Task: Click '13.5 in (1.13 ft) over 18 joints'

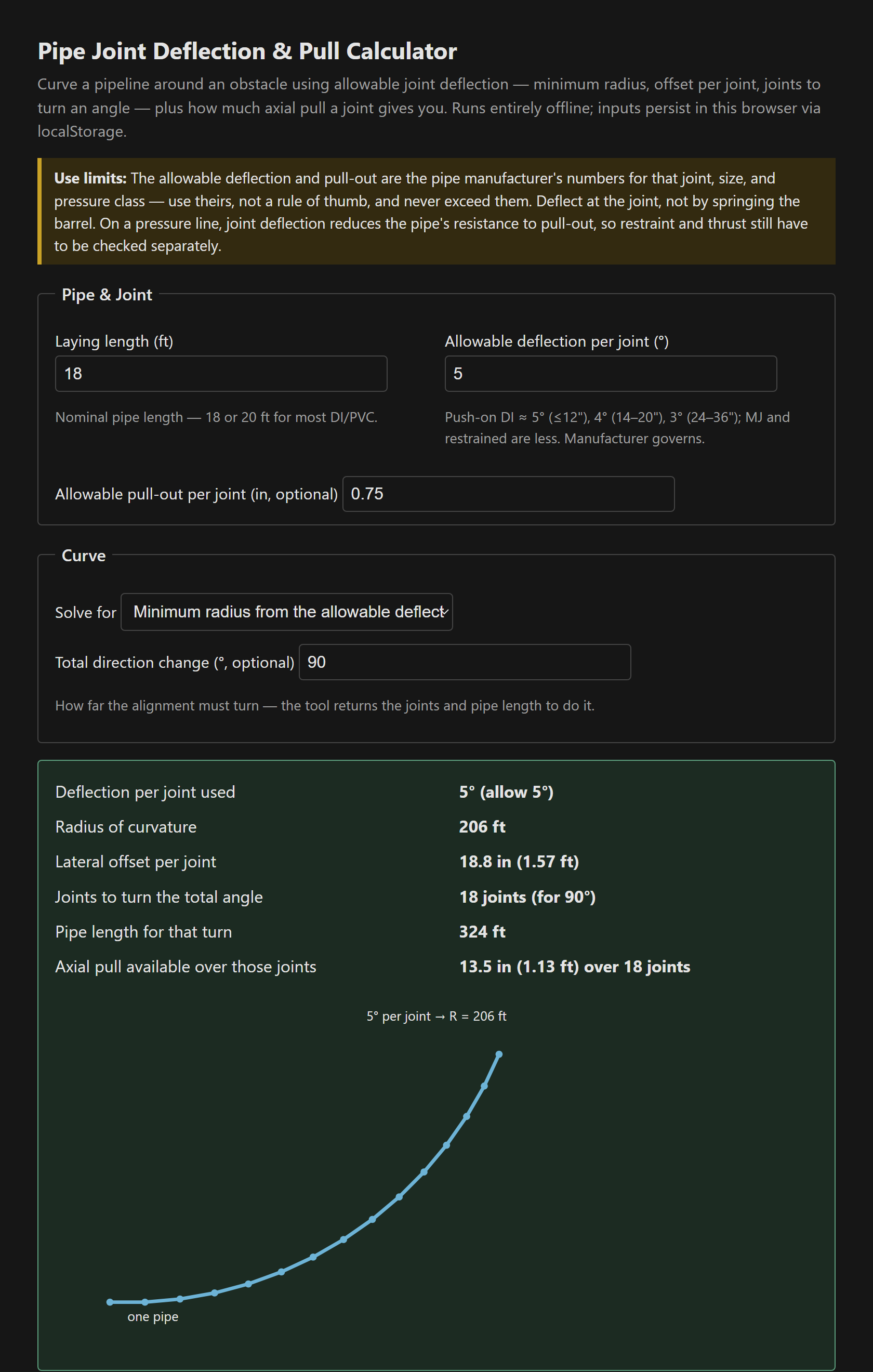Action: pyautogui.click(x=575, y=966)
